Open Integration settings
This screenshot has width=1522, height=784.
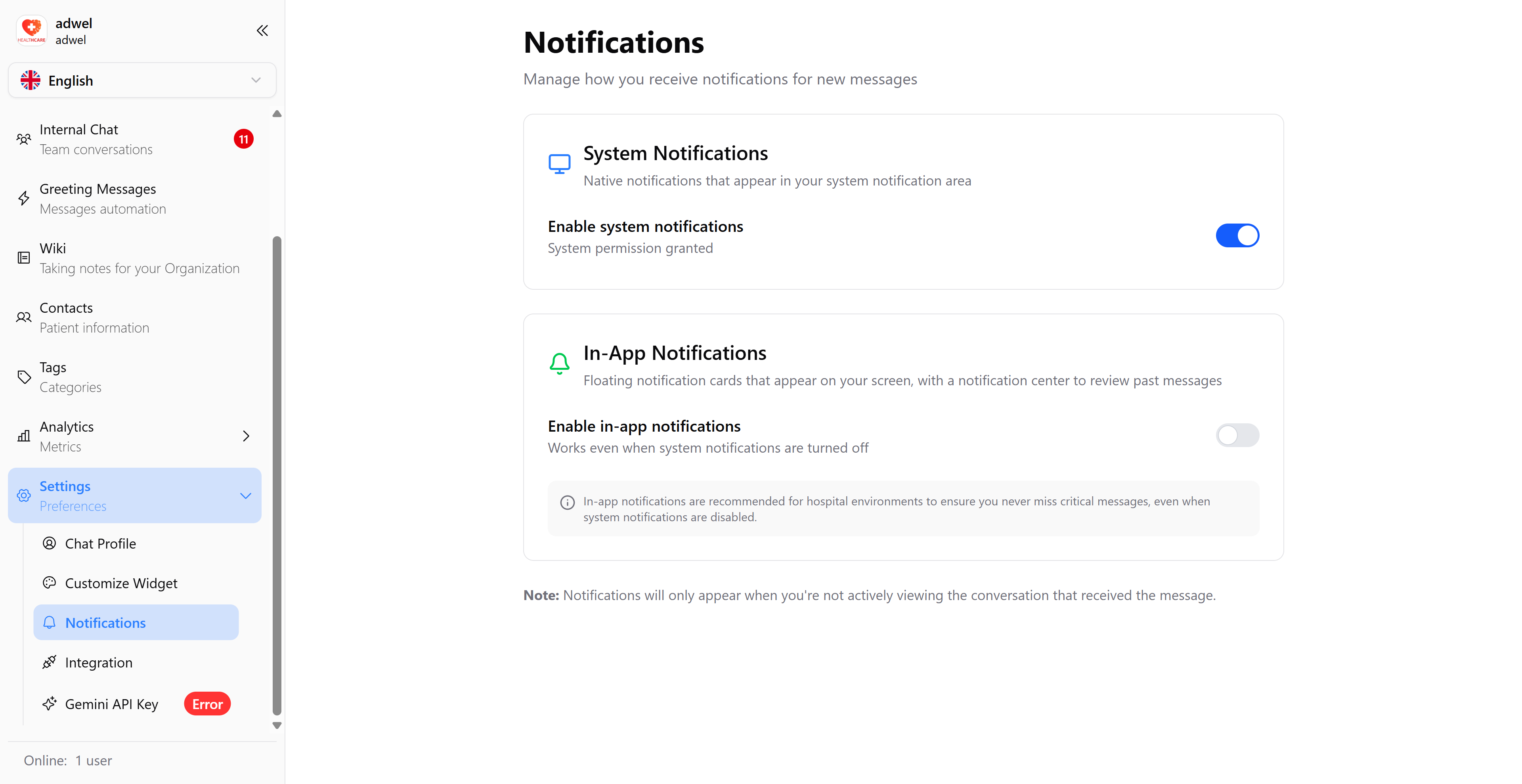click(99, 662)
